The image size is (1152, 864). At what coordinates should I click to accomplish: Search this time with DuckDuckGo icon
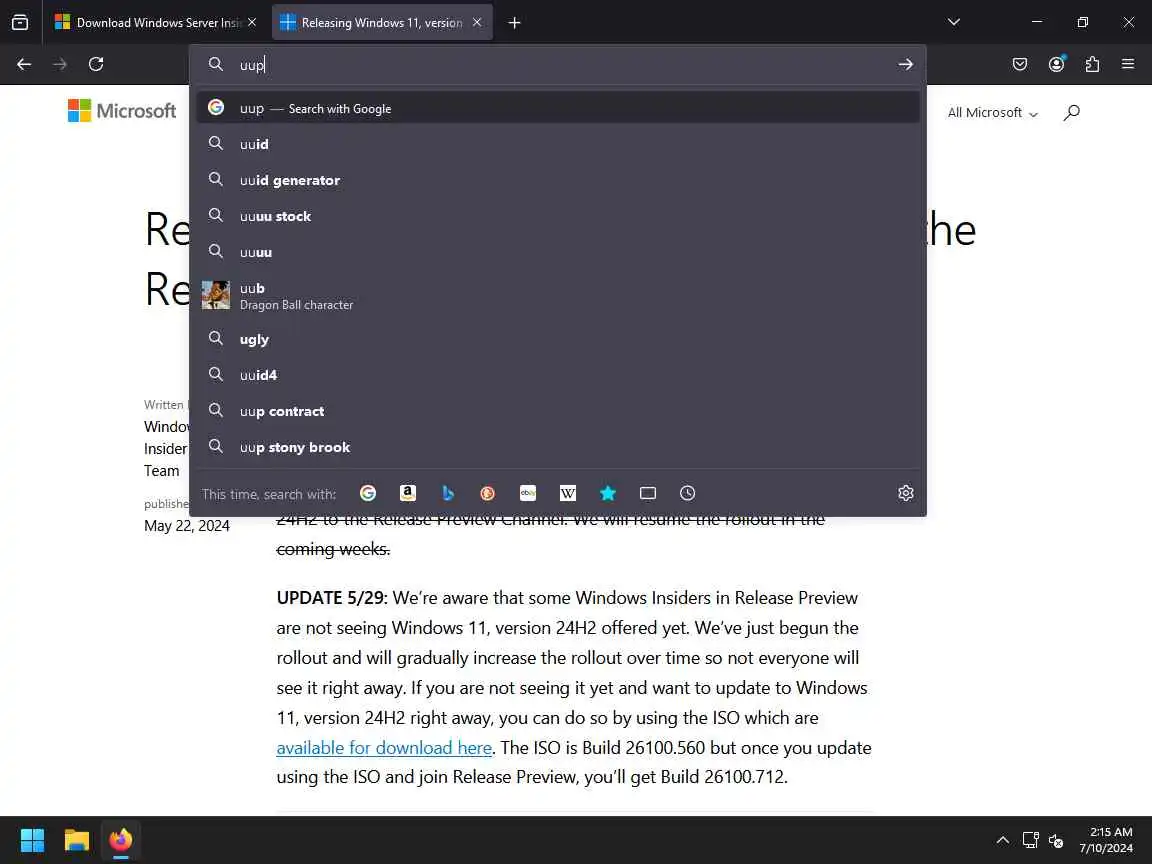(487, 493)
